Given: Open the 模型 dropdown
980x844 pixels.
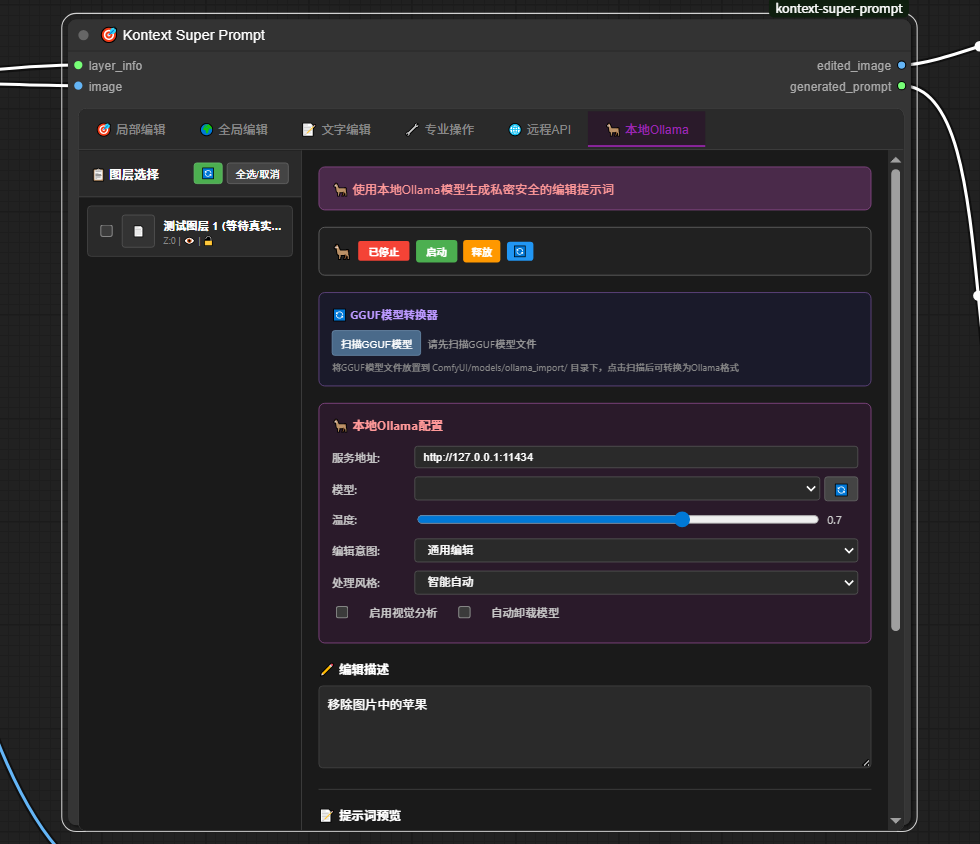Looking at the screenshot, I should [618, 488].
